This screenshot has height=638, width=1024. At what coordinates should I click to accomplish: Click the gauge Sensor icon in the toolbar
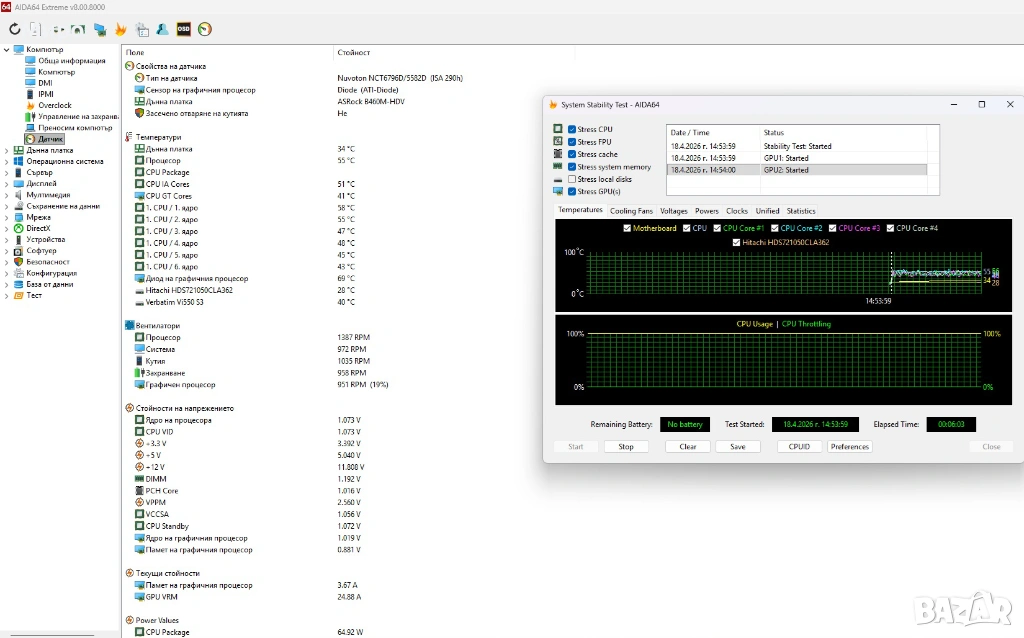point(205,30)
